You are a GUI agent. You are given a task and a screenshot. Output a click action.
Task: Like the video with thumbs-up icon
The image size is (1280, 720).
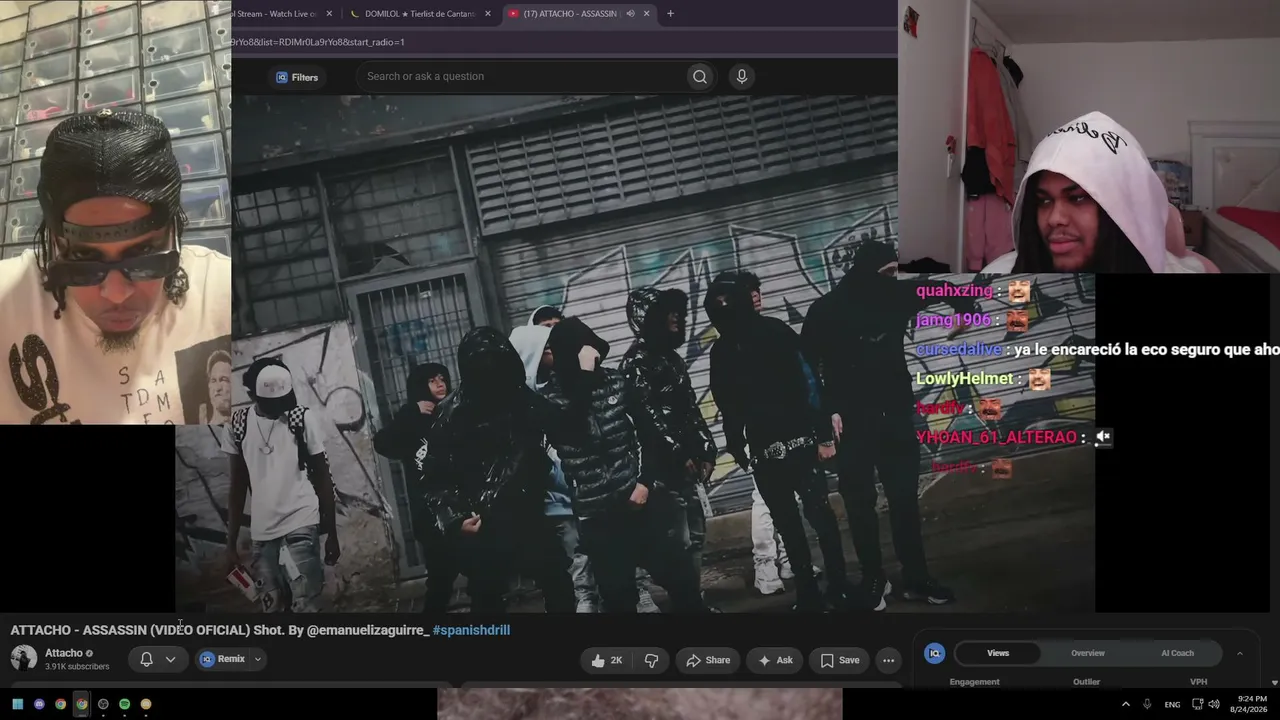[x=607, y=660]
